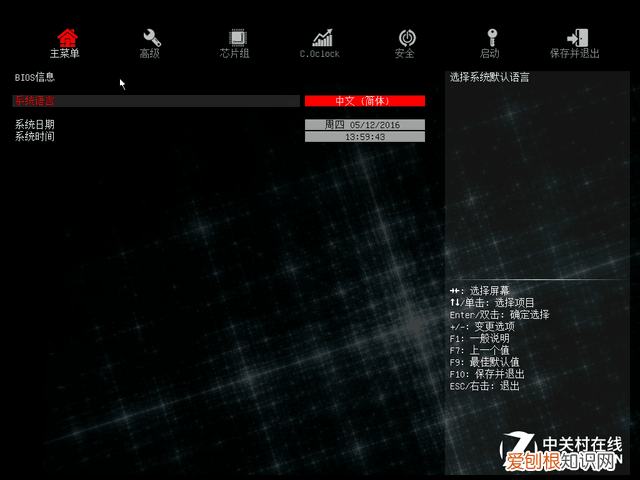The image size is (640, 480).
Task: Select the 系统日期 setting label
Action: pyautogui.click(x=35, y=125)
